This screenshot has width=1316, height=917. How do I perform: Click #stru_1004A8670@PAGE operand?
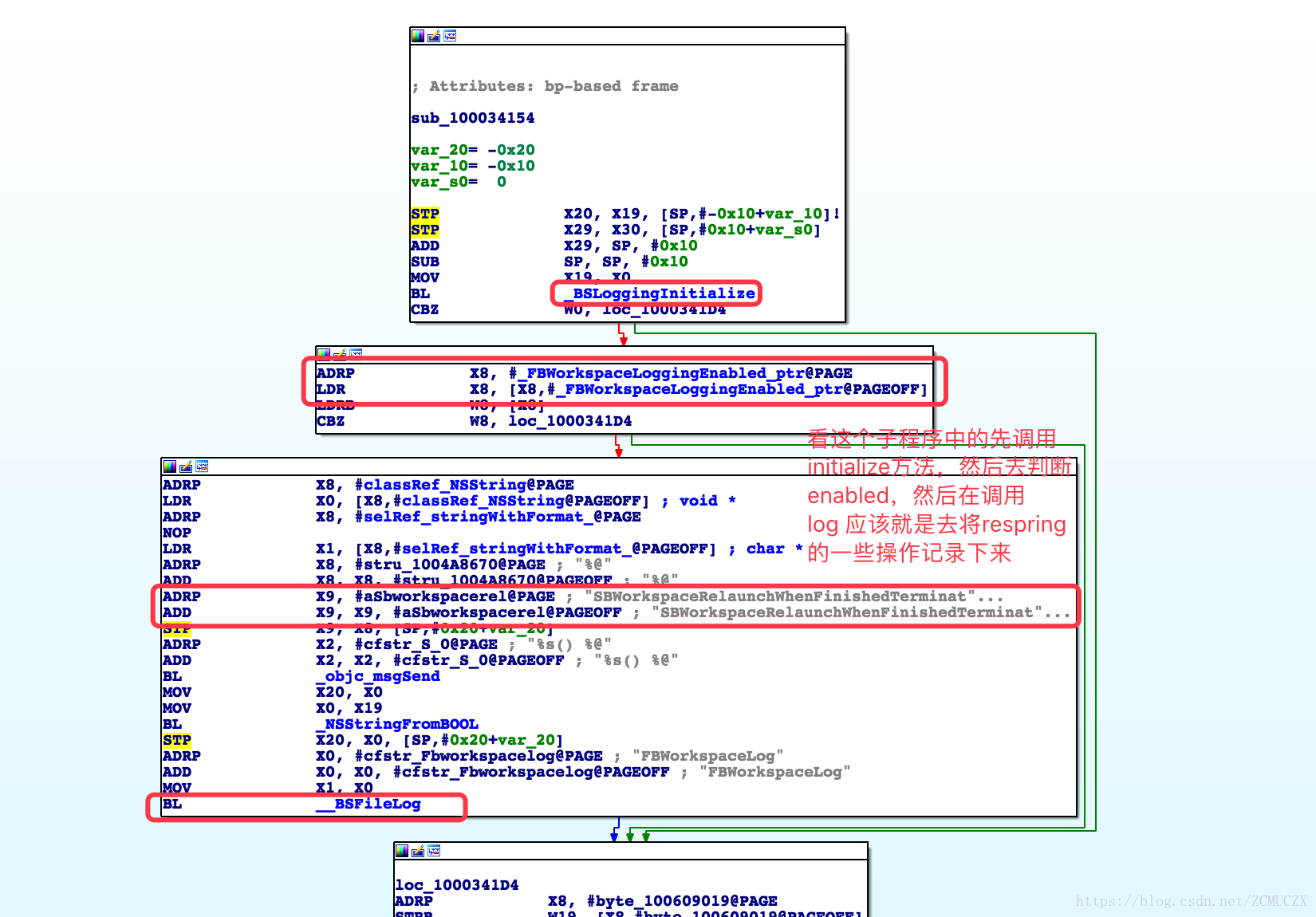coord(450,565)
